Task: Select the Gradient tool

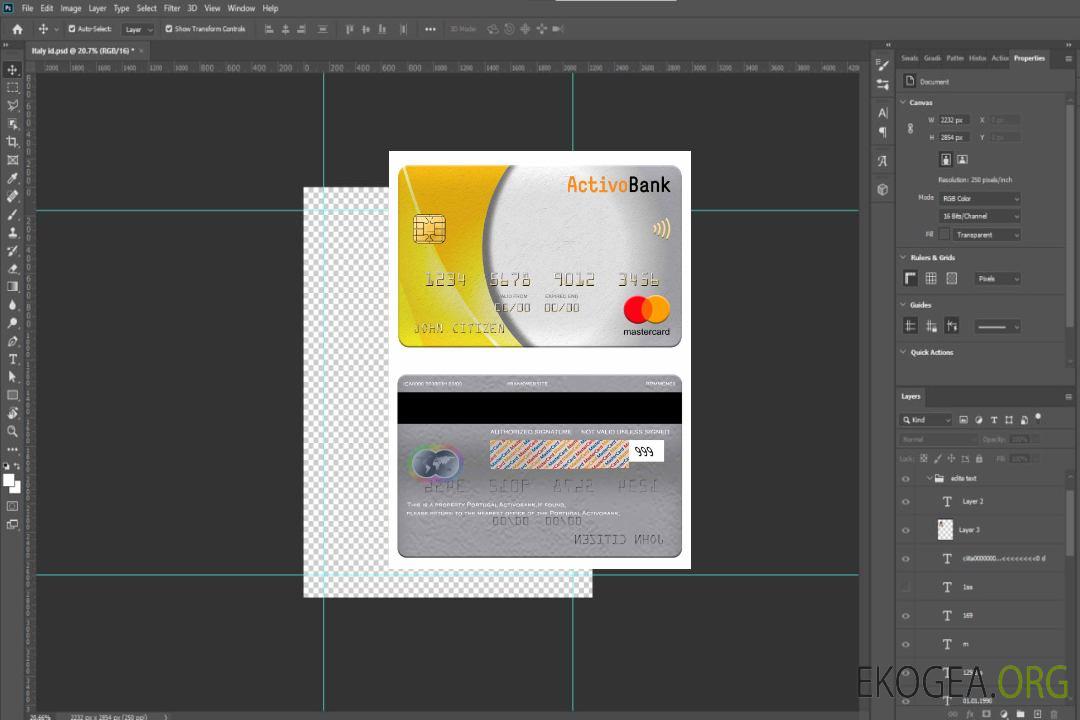Action: 12,287
